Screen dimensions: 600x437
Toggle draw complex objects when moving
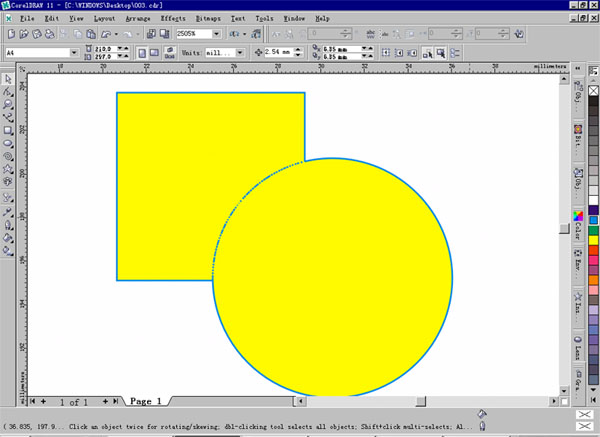(427, 54)
